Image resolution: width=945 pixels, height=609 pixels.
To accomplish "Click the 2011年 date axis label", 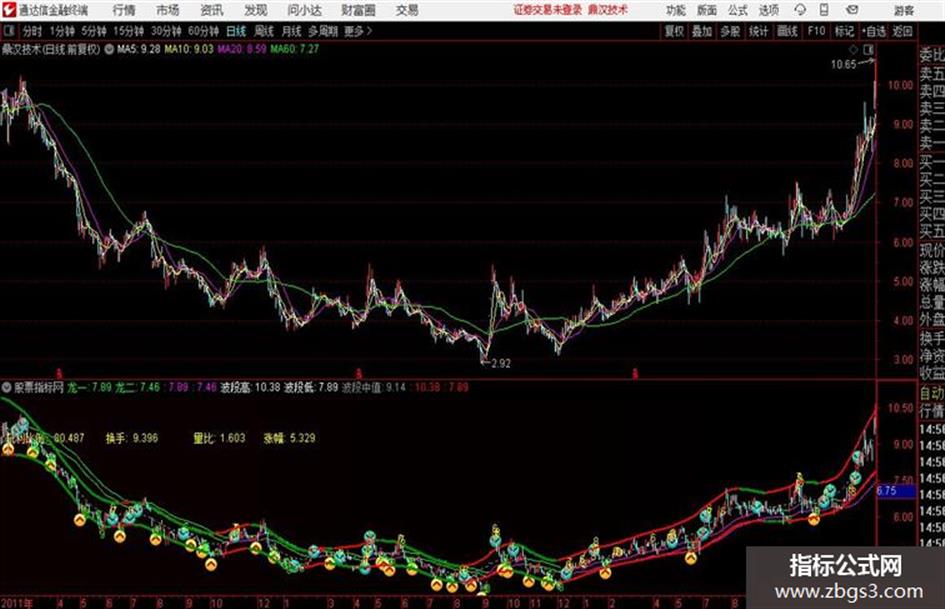I will (16, 603).
